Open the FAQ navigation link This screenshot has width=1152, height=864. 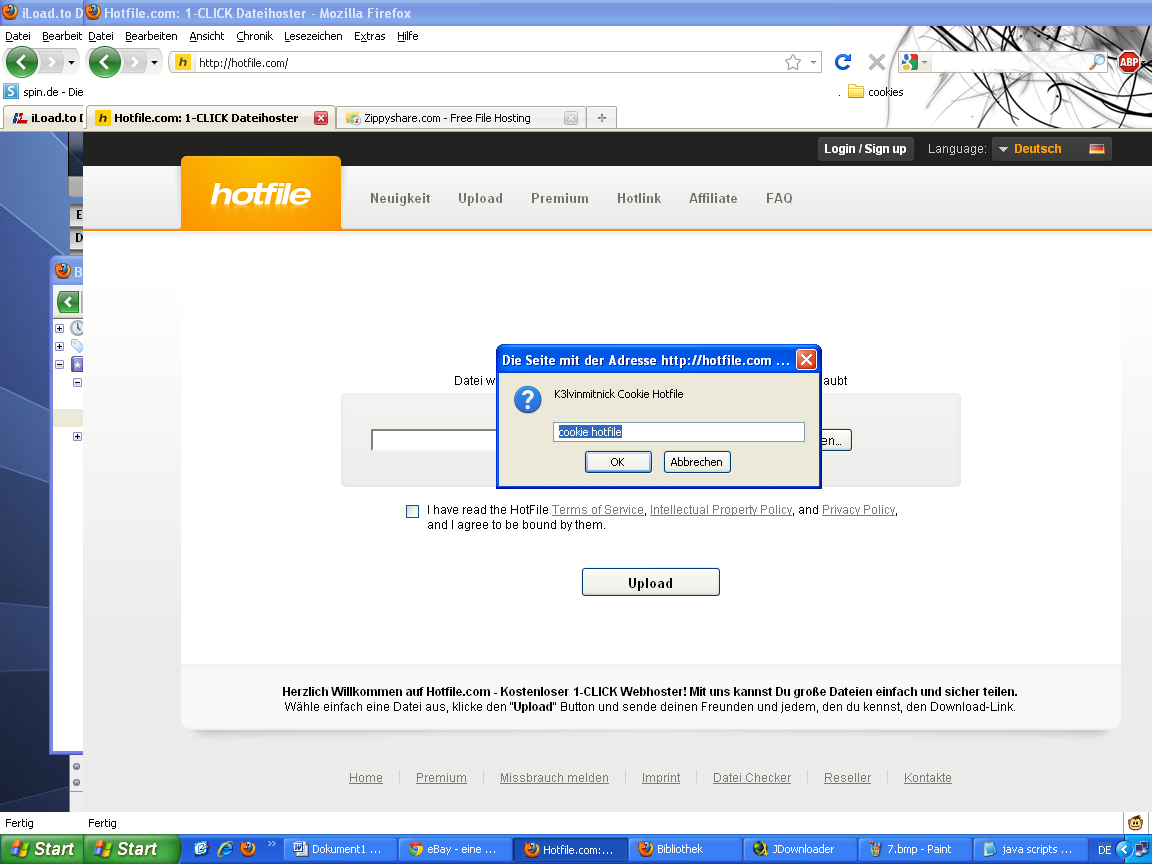click(x=779, y=198)
